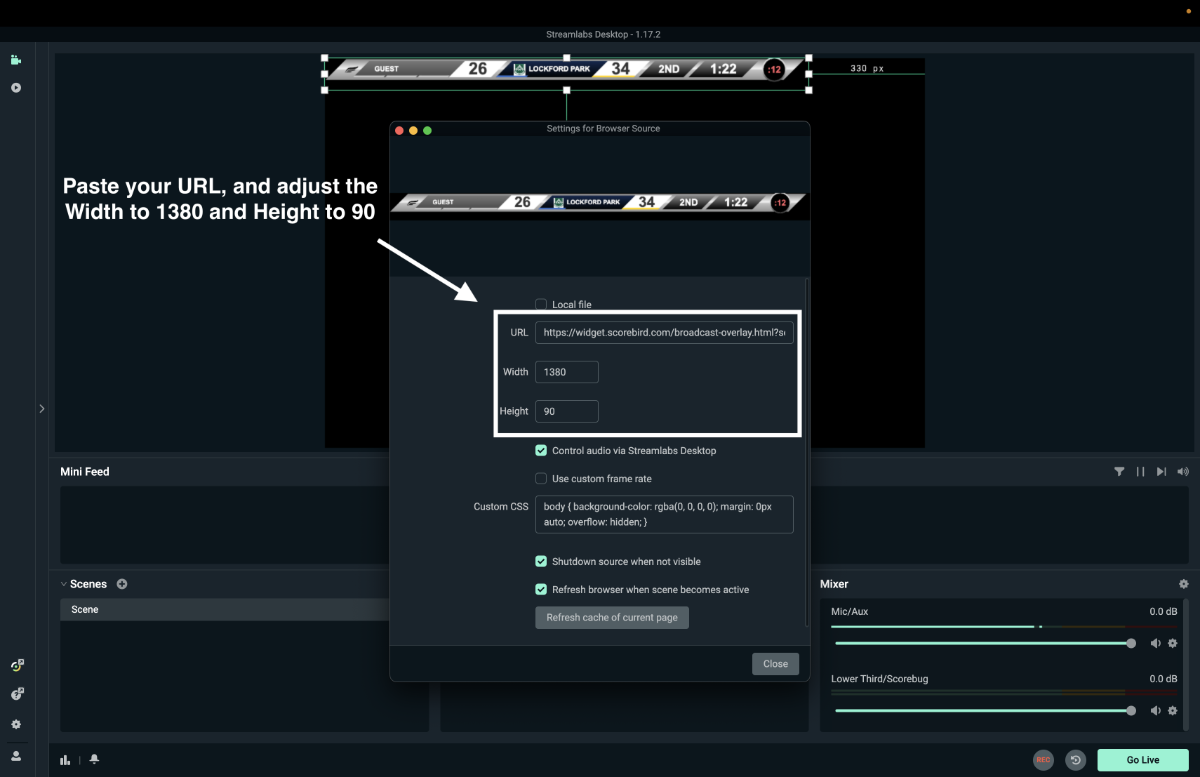The width and height of the screenshot is (1200, 777).
Task: Expand the left sidebar with the chevron
Action: (41, 408)
